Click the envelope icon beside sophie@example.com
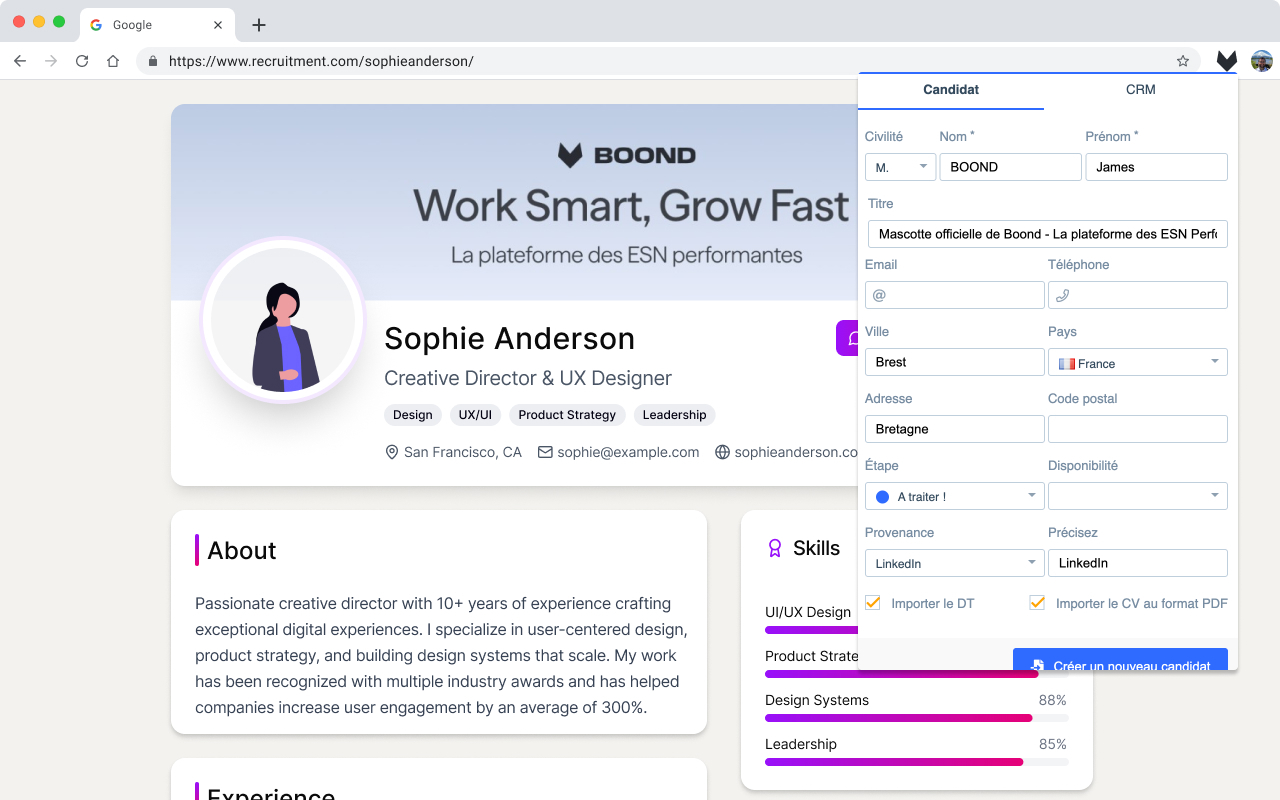This screenshot has width=1280, height=800. click(x=545, y=452)
